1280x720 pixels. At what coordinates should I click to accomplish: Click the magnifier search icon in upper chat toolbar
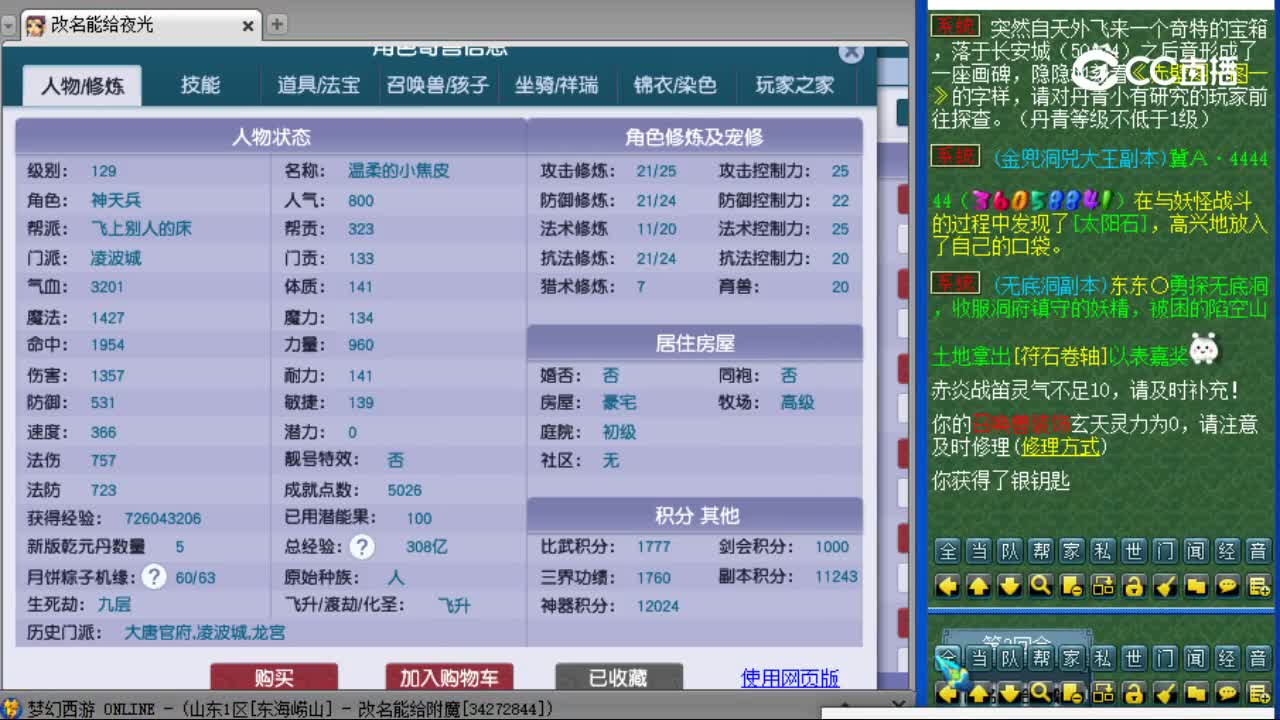(1041, 585)
